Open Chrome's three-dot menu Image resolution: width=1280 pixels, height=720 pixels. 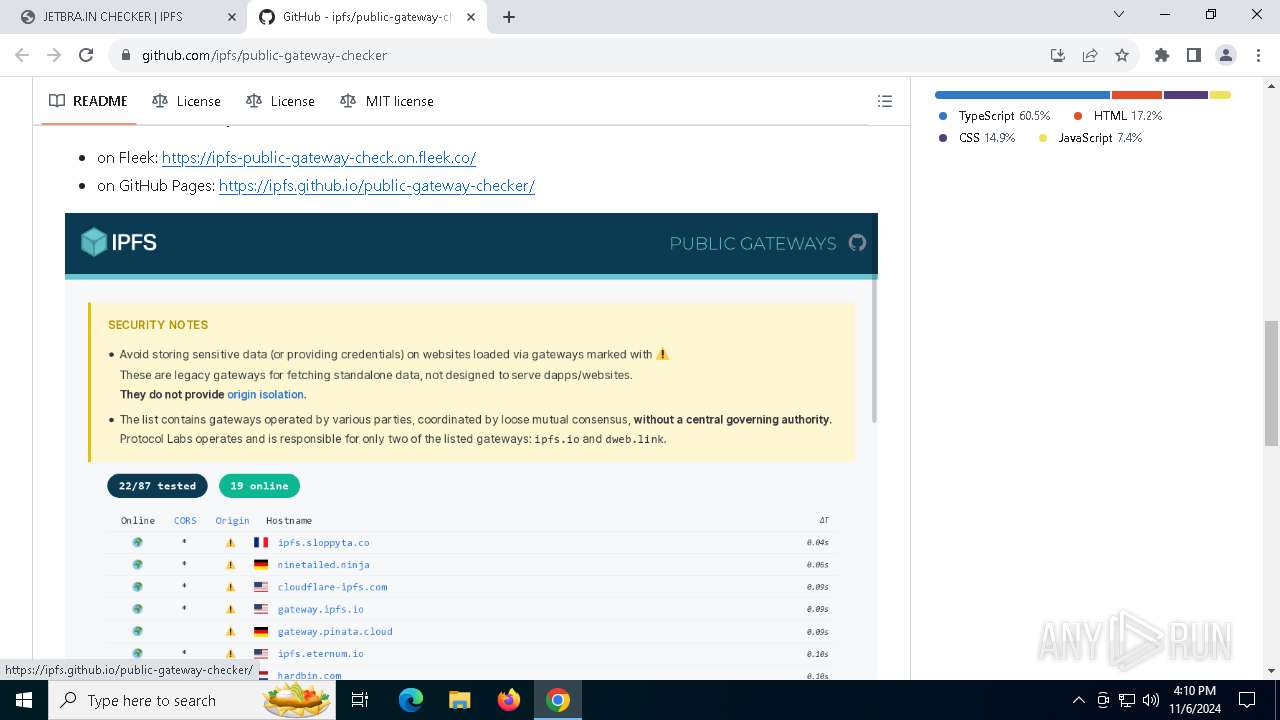click(1257, 55)
